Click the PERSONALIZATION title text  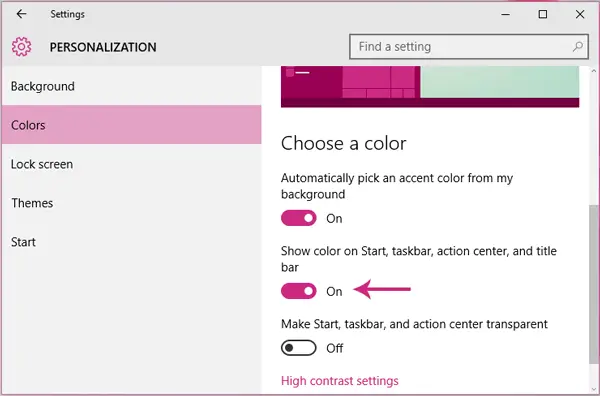[103, 47]
